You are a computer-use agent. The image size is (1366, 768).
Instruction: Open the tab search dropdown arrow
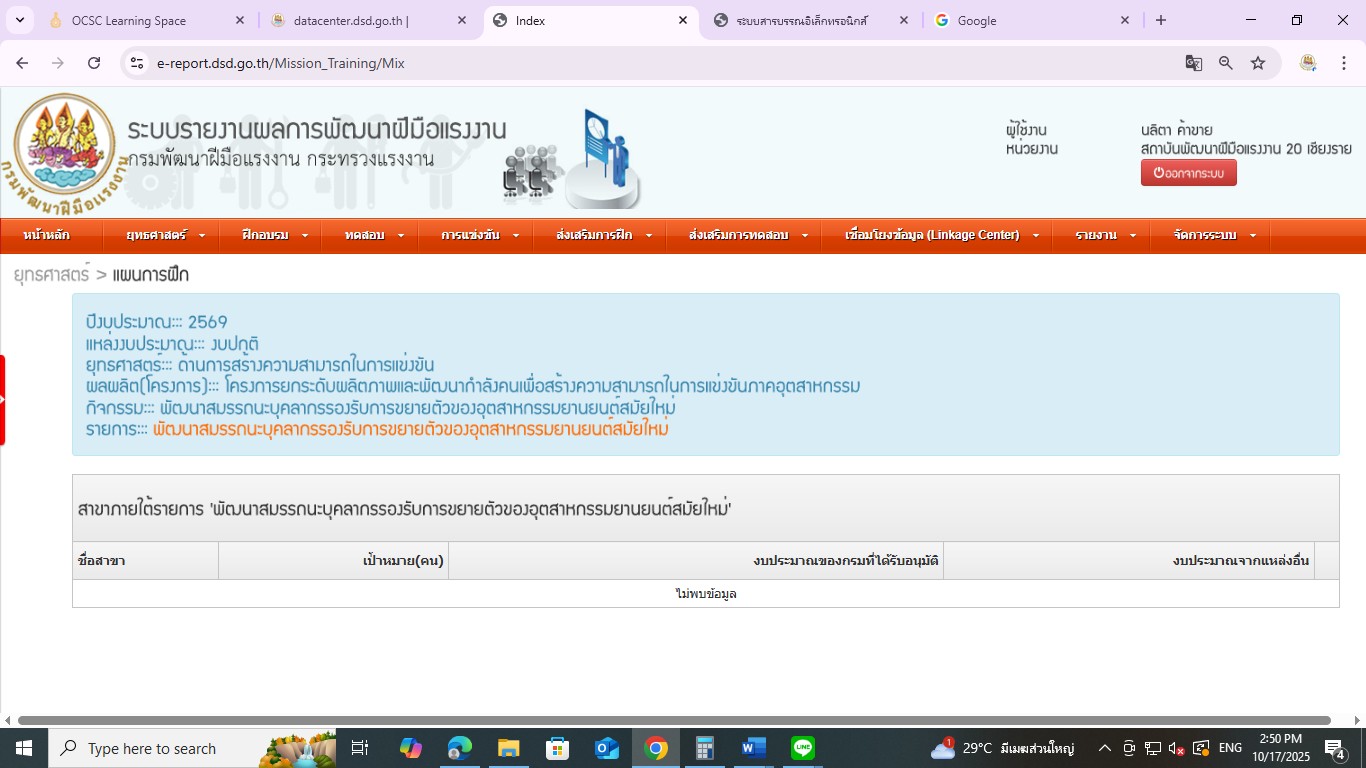(20, 20)
